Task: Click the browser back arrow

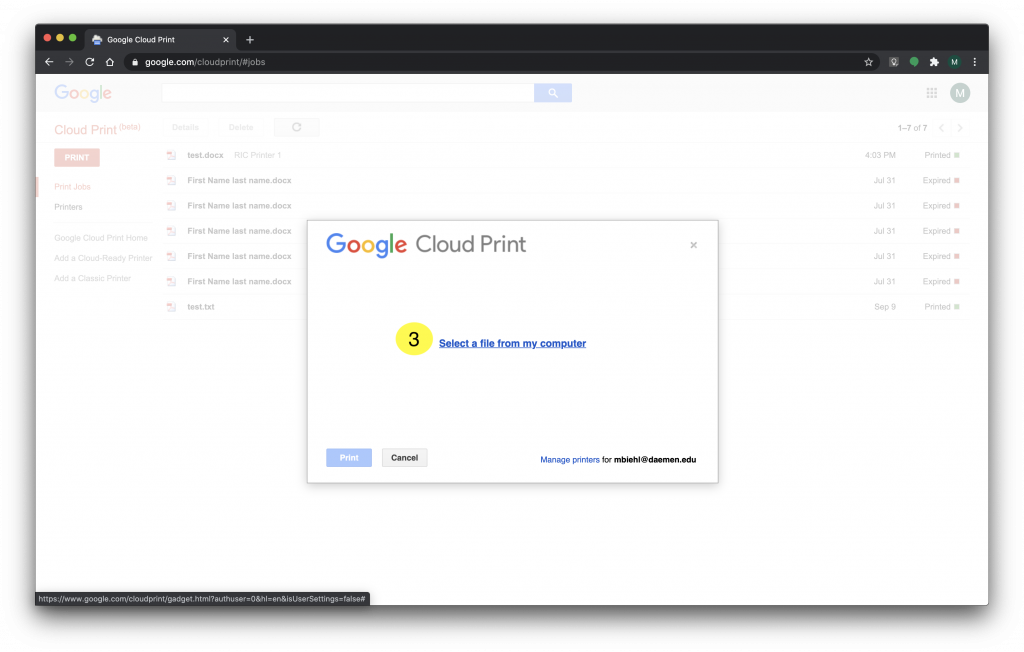Action: point(49,62)
